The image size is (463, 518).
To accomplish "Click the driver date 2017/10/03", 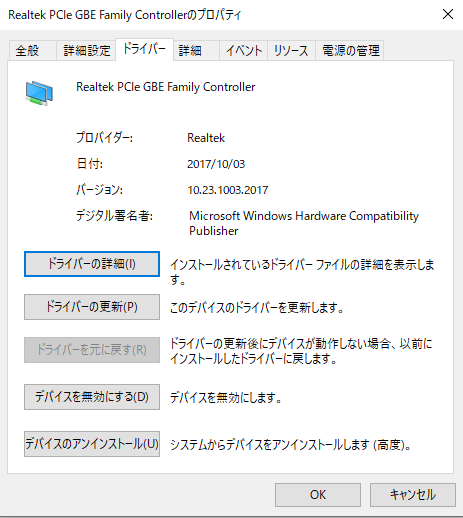I will pyautogui.click(x=216, y=164).
